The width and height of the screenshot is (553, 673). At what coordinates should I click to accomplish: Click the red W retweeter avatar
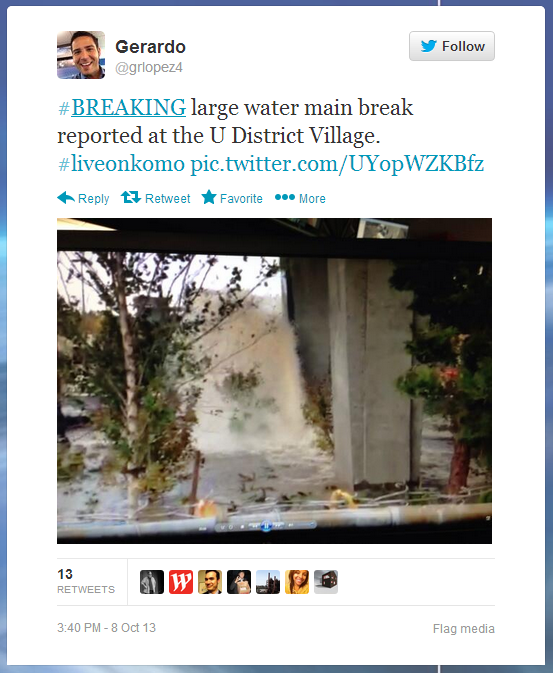tap(181, 582)
